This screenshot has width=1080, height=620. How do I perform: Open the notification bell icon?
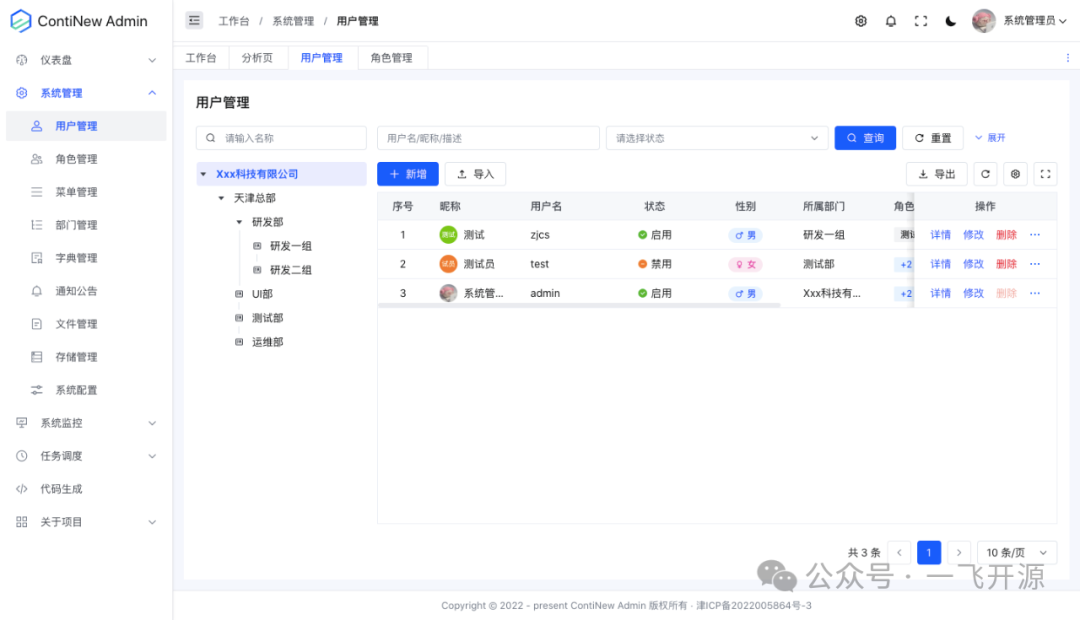tap(890, 20)
